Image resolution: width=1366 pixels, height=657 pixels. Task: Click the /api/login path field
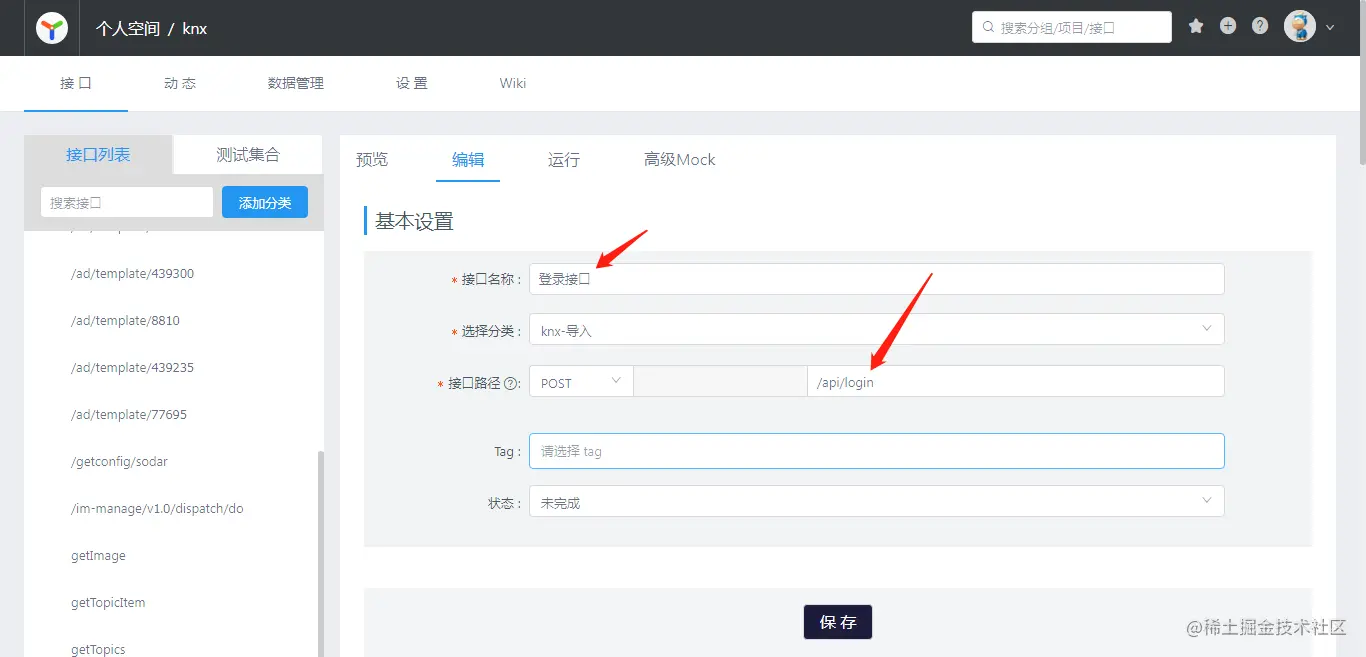pyautogui.click(x=1016, y=382)
